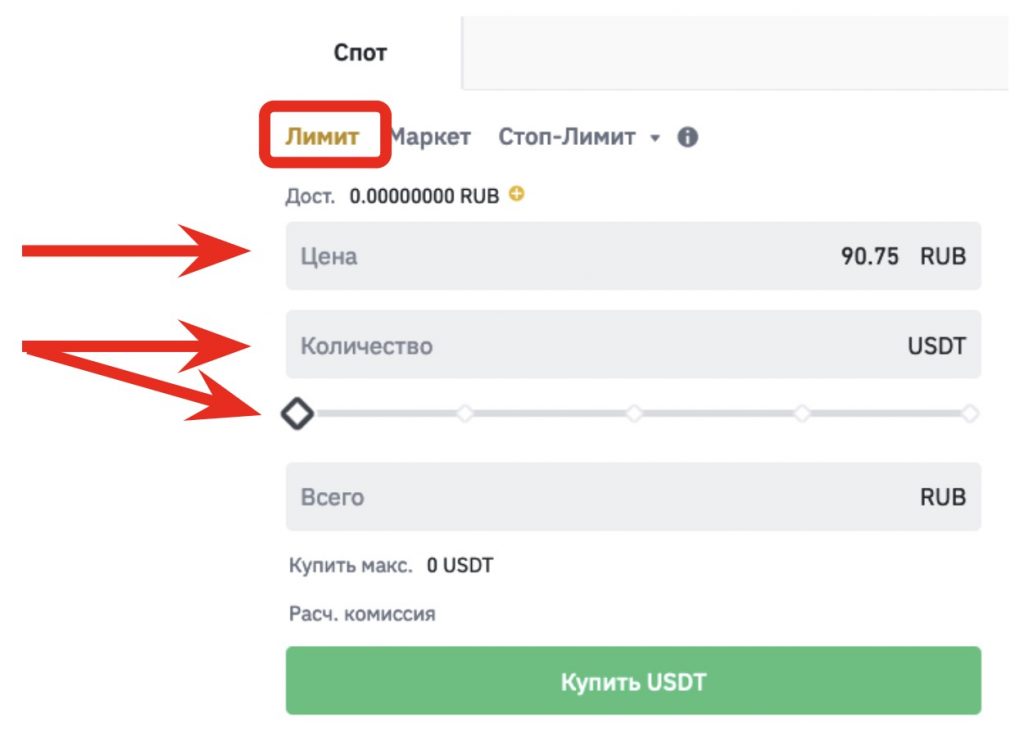Click the diamond slider handle at zero
This screenshot has width=1024, height=732.
click(297, 413)
